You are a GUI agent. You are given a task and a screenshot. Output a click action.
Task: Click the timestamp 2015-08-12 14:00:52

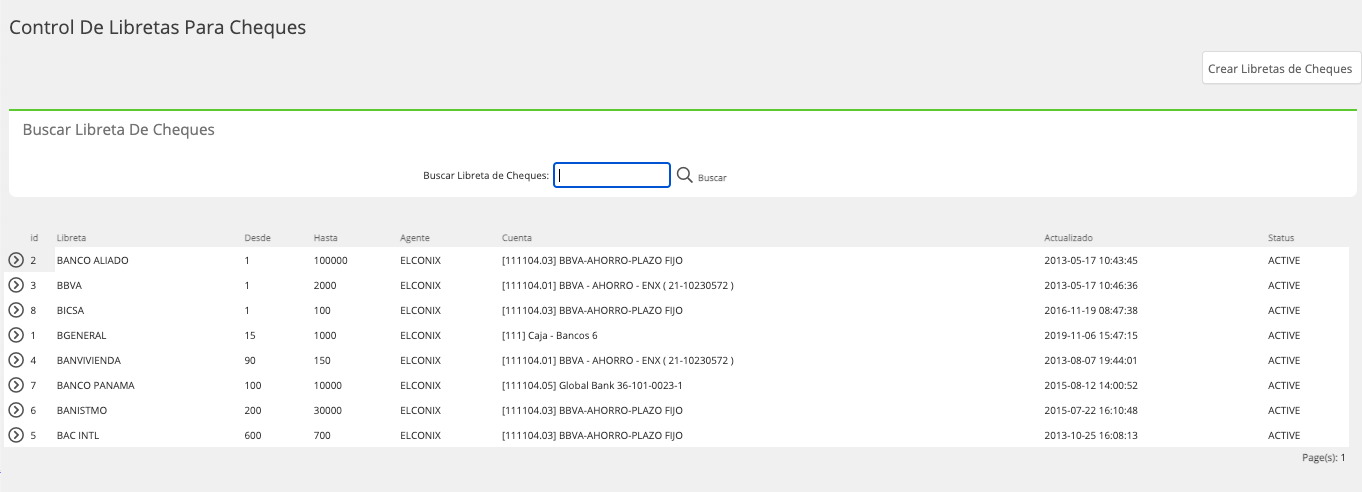[x=1091, y=385]
